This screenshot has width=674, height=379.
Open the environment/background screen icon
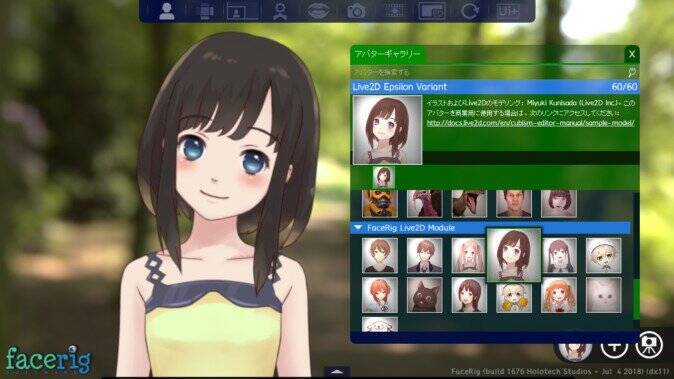(242, 11)
